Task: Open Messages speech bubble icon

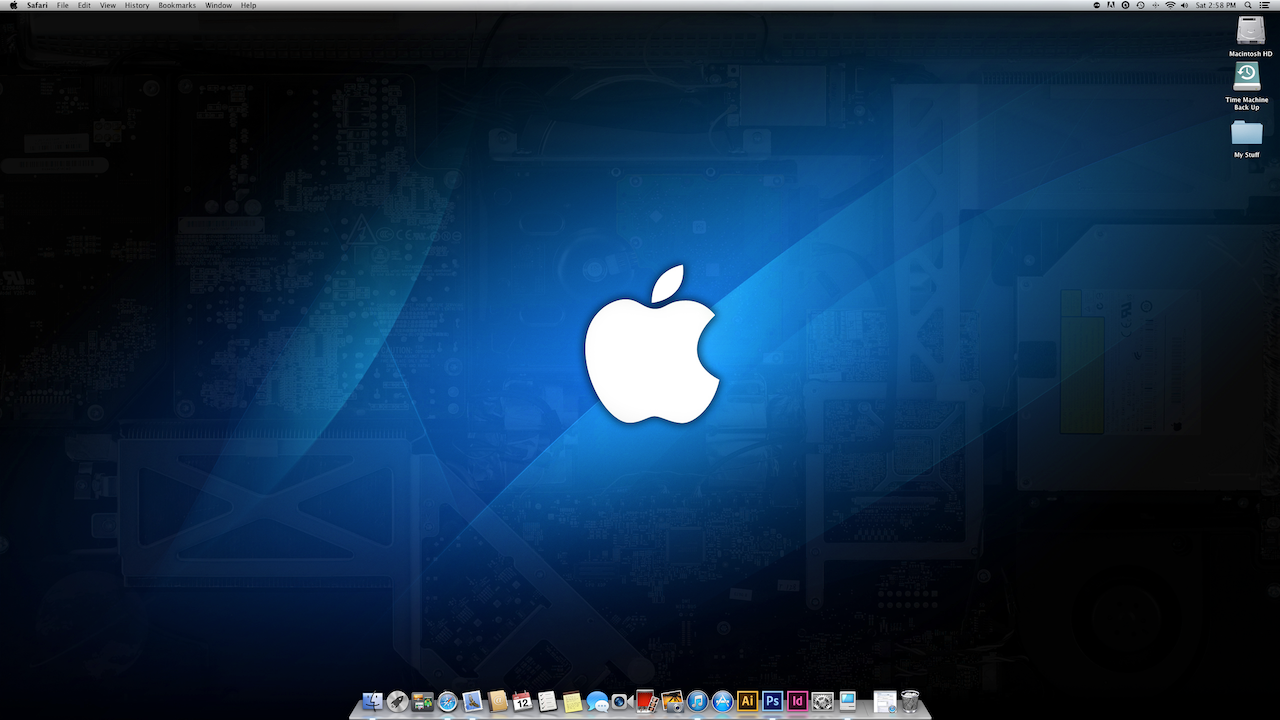Action: click(597, 701)
